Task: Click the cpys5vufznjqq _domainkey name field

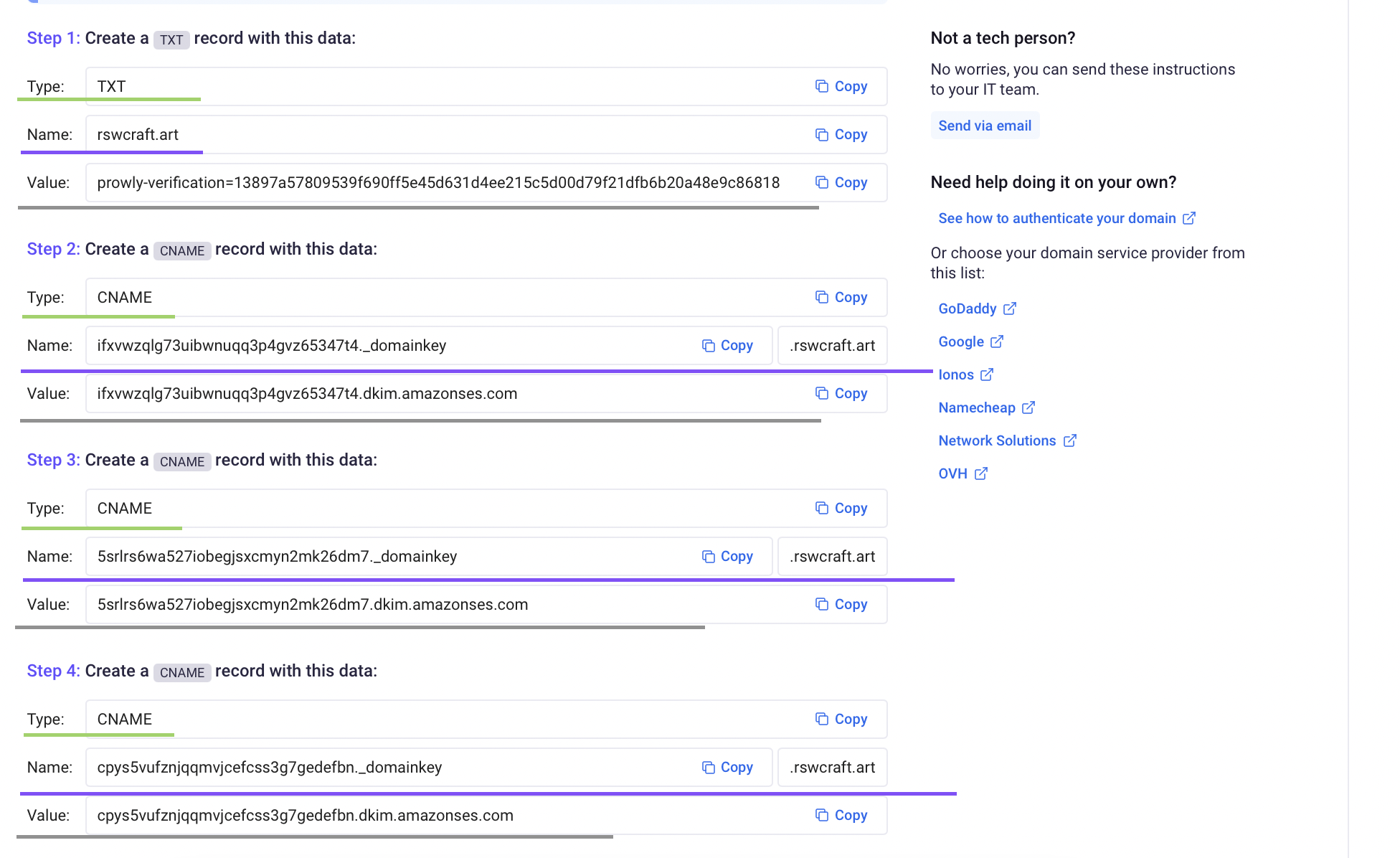Action: coord(429,767)
